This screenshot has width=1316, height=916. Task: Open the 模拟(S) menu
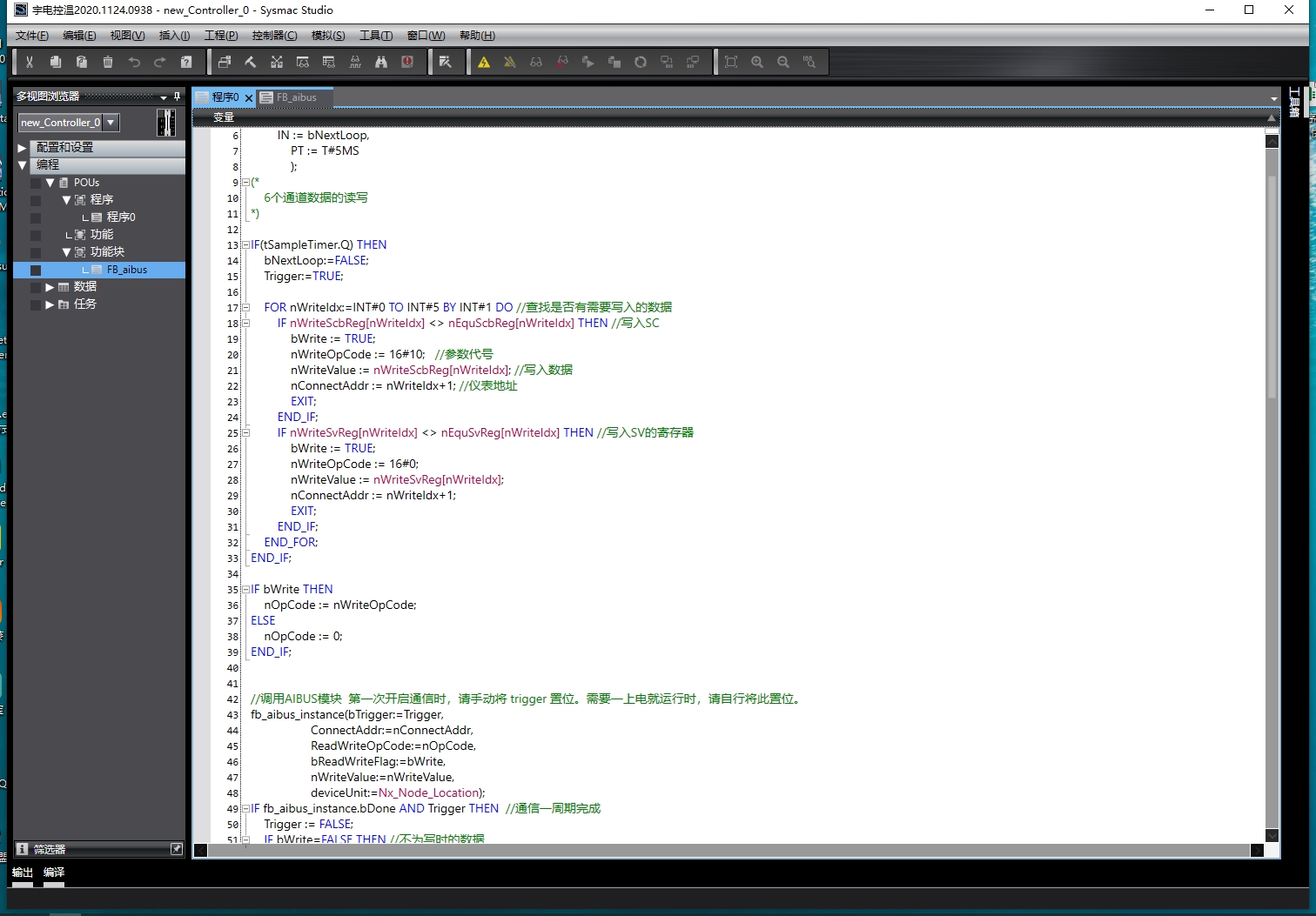pyautogui.click(x=328, y=36)
